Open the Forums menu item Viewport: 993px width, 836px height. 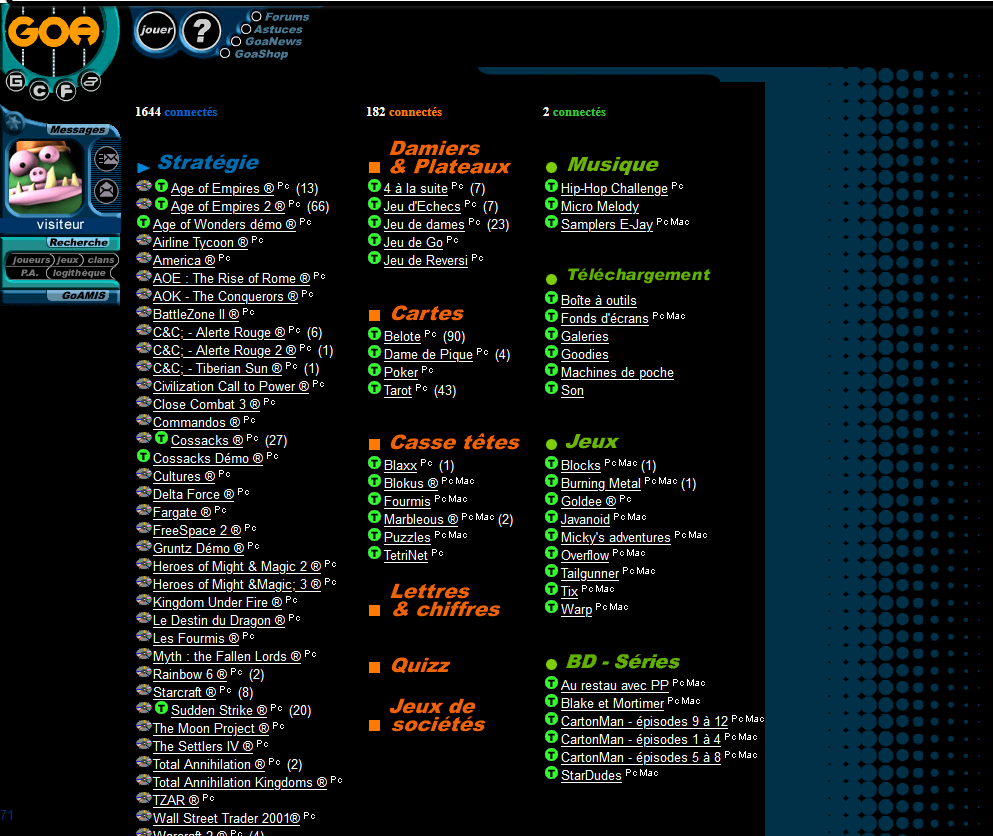pyautogui.click(x=287, y=17)
